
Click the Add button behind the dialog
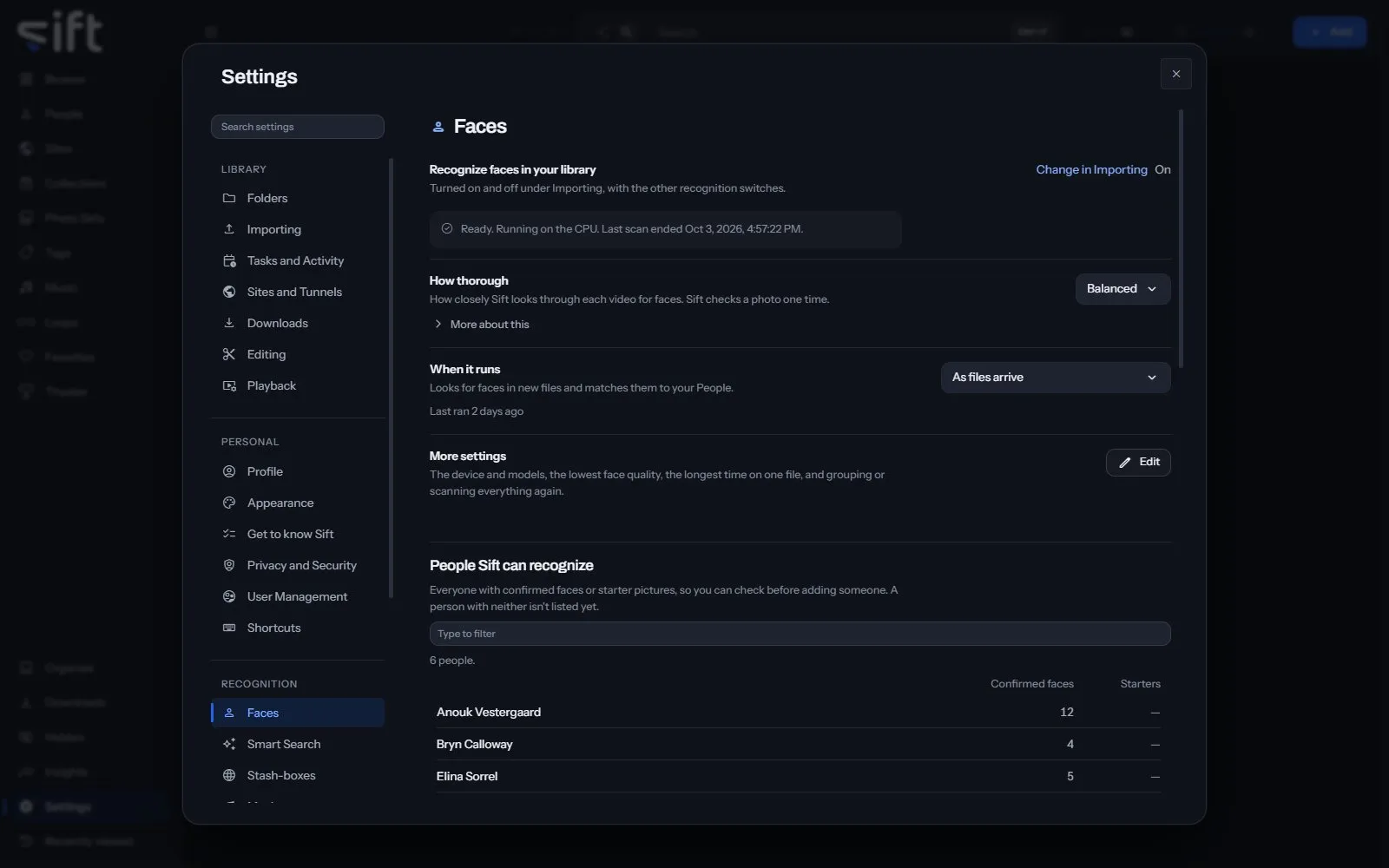pyautogui.click(x=1330, y=32)
